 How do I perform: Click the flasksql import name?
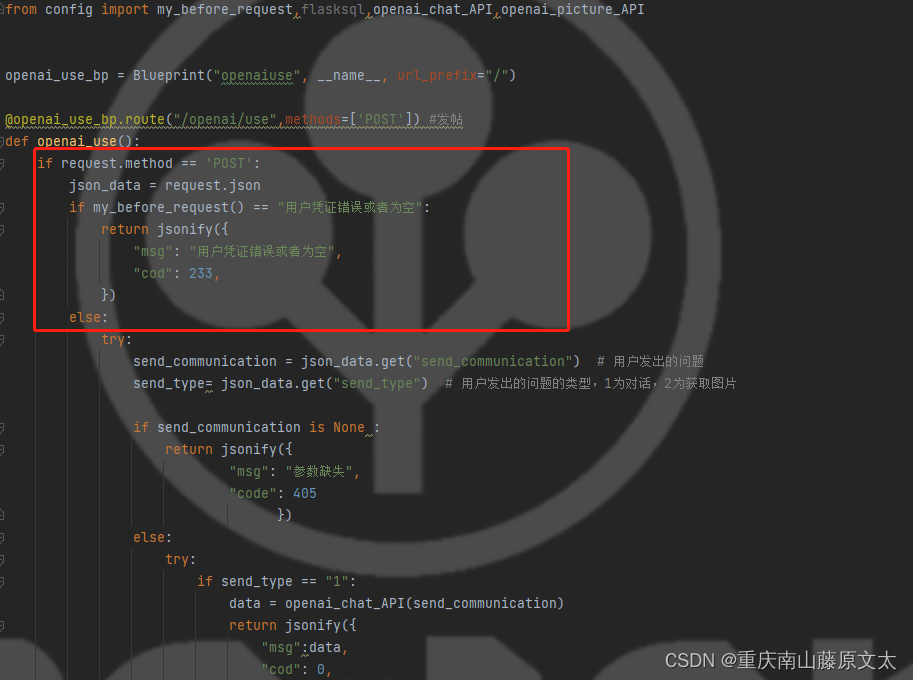pyautogui.click(x=332, y=10)
